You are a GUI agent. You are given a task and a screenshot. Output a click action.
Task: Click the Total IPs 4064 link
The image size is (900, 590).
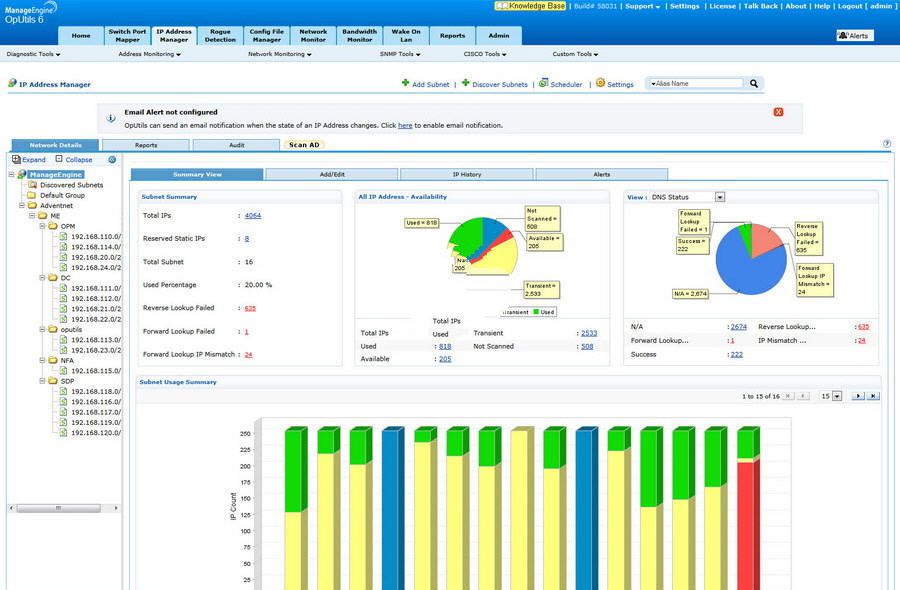coord(253,216)
